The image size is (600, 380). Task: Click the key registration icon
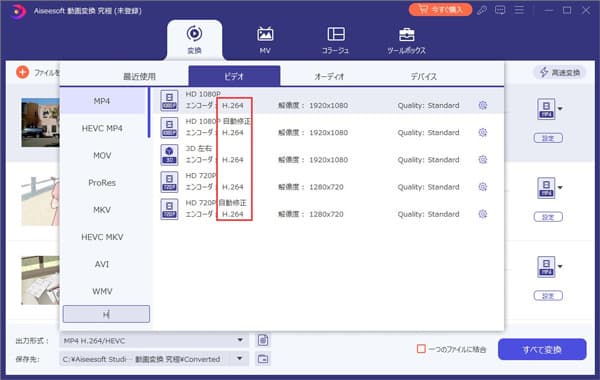482,10
